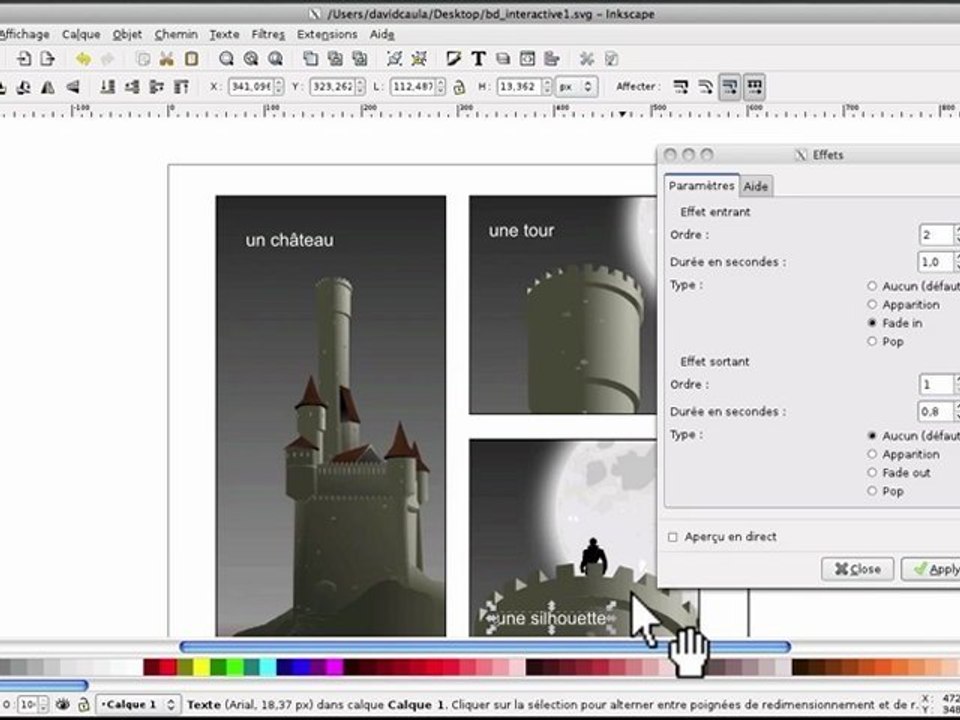Image resolution: width=960 pixels, height=720 pixels.
Task: Select the 'un château' text on canvas
Action: pyautogui.click(x=290, y=240)
